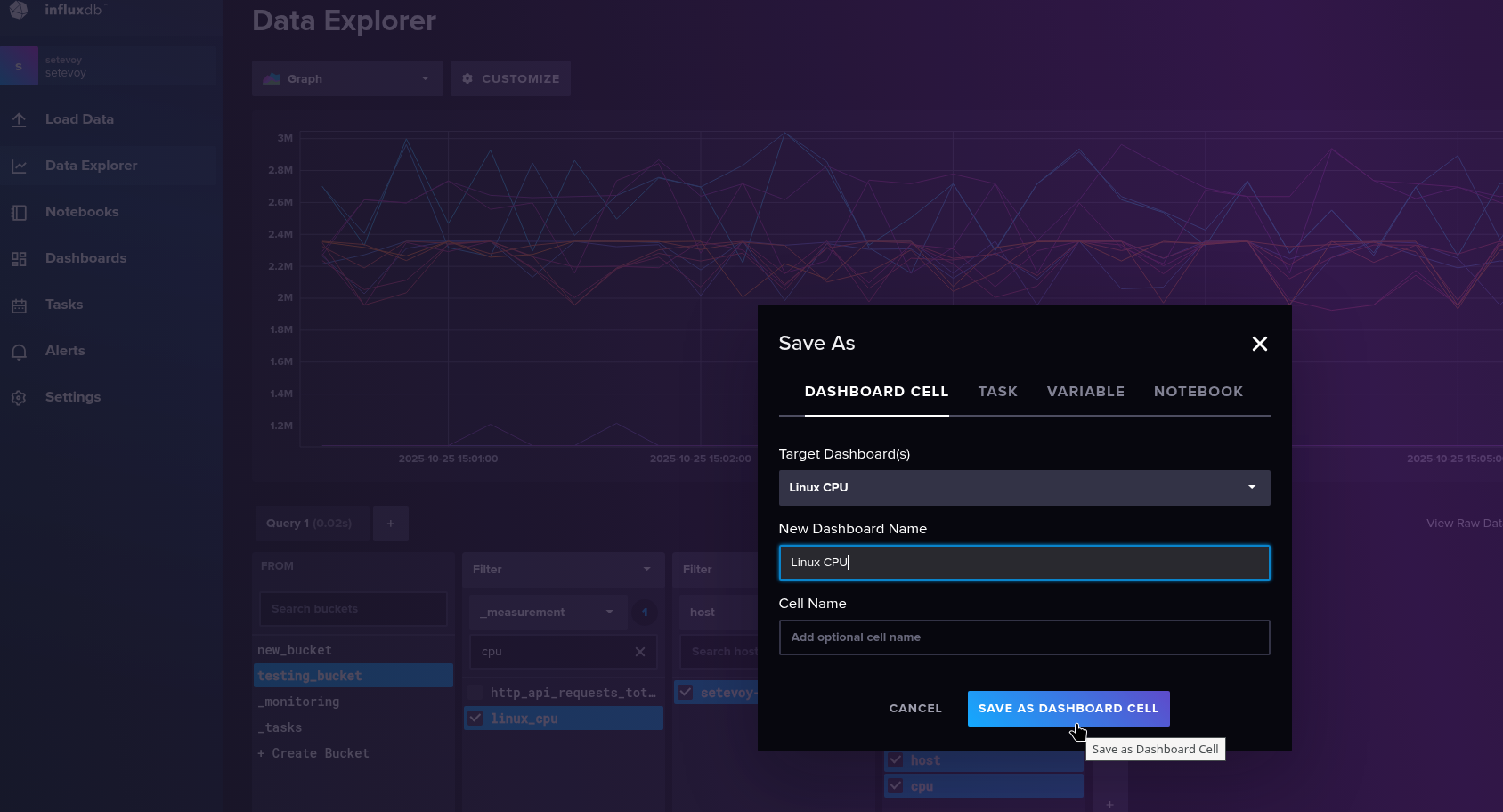The height and width of the screenshot is (812, 1503).
Task: Open Alerts bell icon
Action: coord(19,352)
